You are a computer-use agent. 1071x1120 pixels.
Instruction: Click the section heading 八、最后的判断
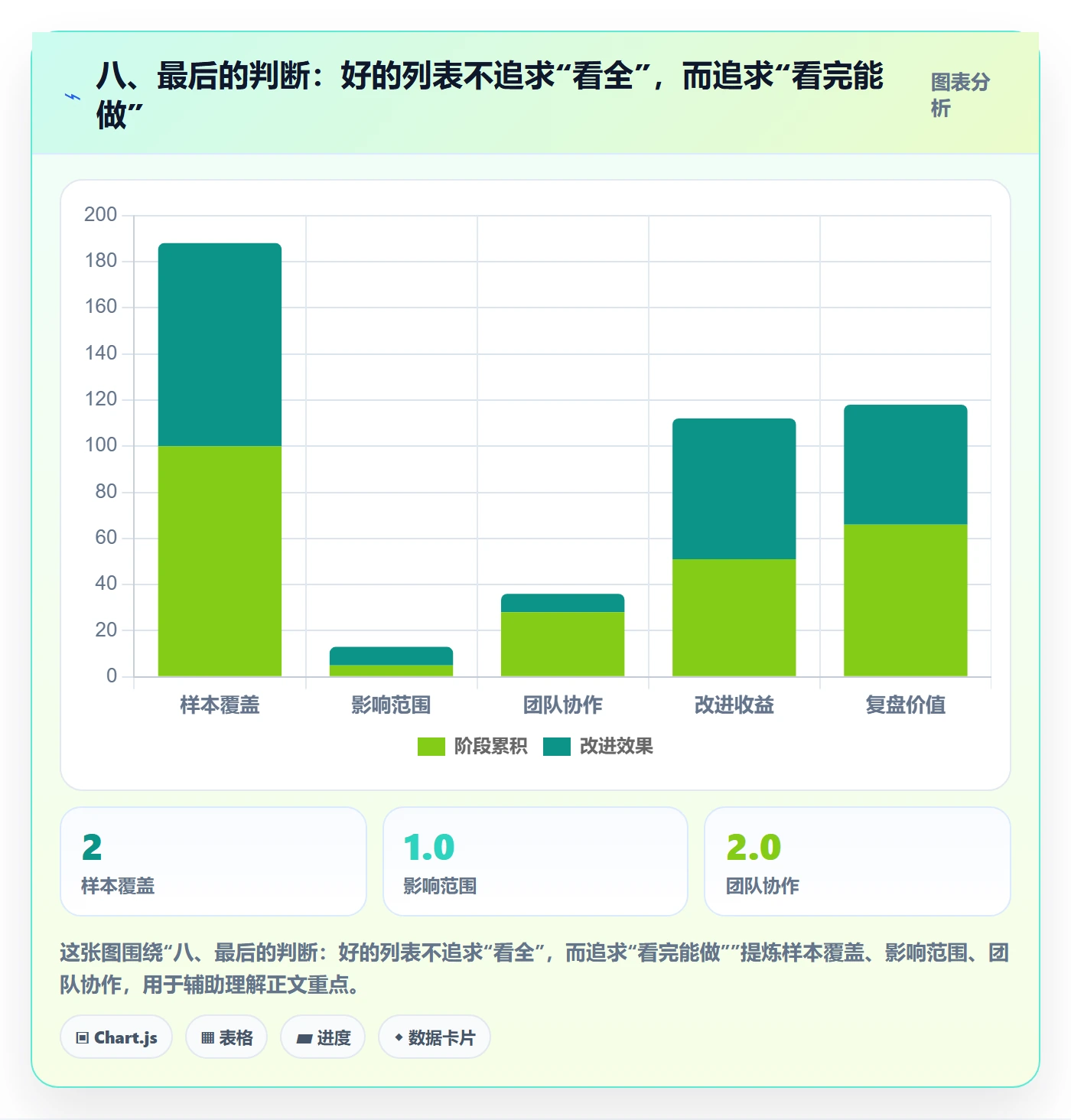click(490, 95)
